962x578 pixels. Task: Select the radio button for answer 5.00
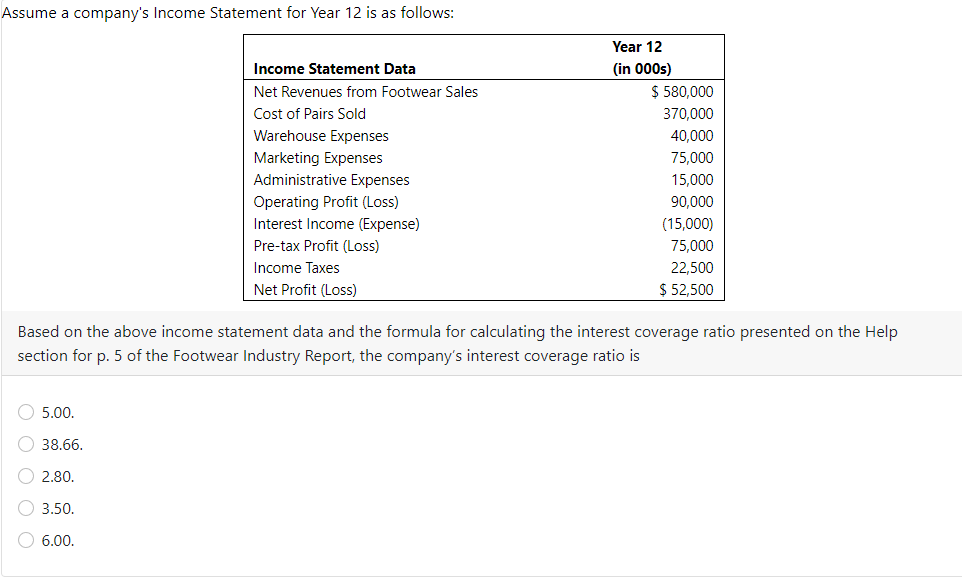tap(25, 412)
